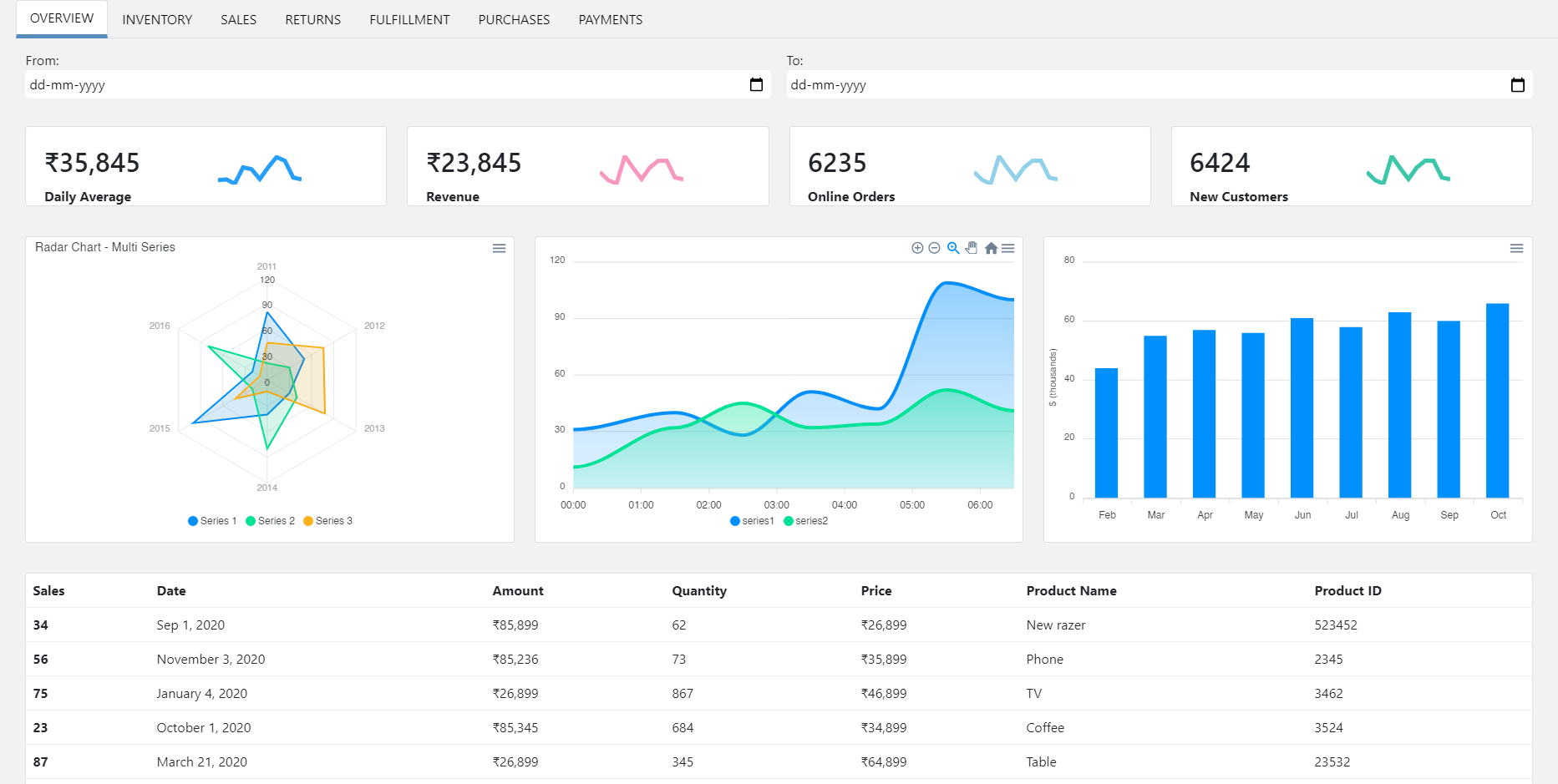Click the March 21, 2020 date cell
The width and height of the screenshot is (1558, 784).
(x=201, y=761)
